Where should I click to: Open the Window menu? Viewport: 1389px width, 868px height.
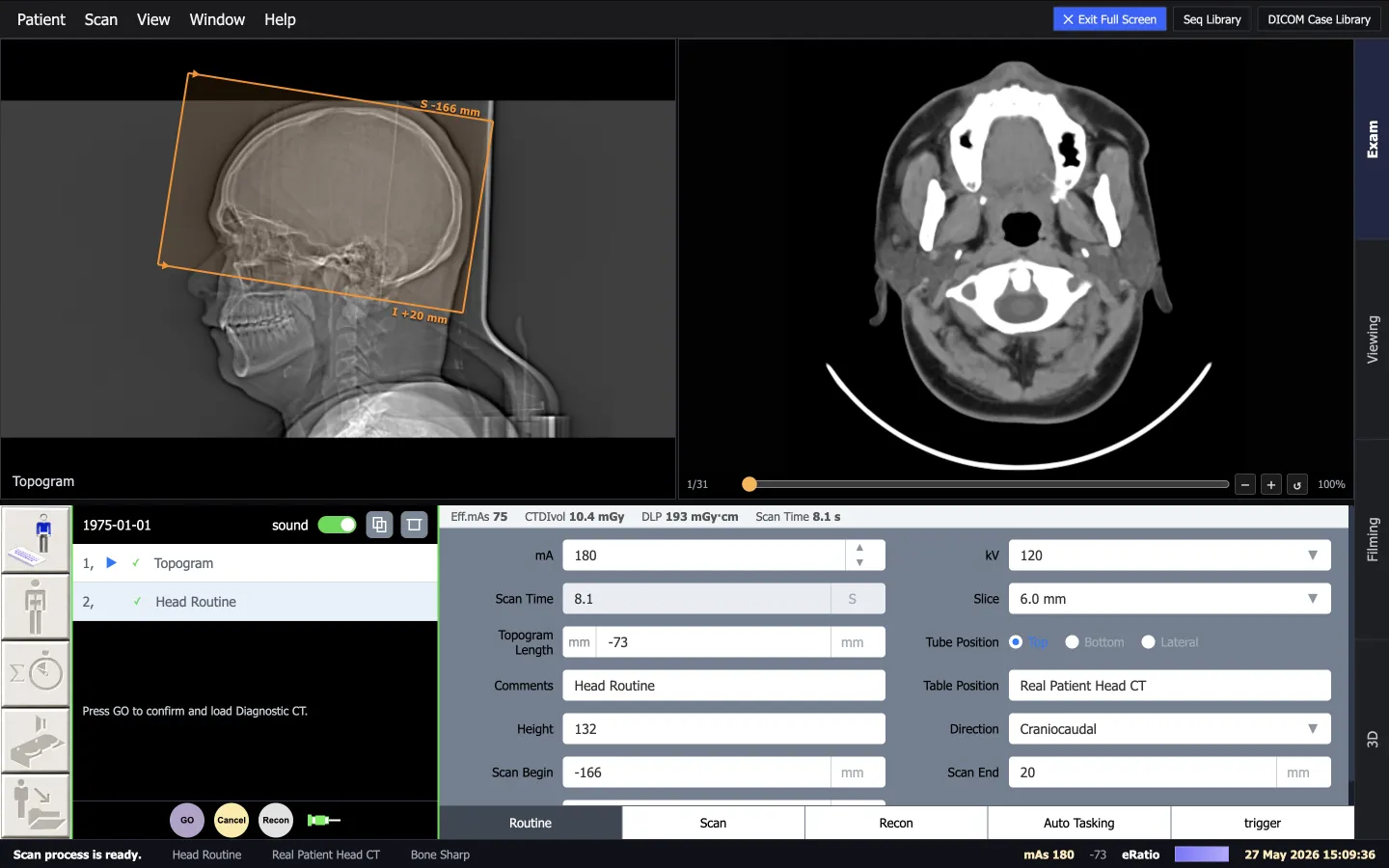pyautogui.click(x=217, y=19)
